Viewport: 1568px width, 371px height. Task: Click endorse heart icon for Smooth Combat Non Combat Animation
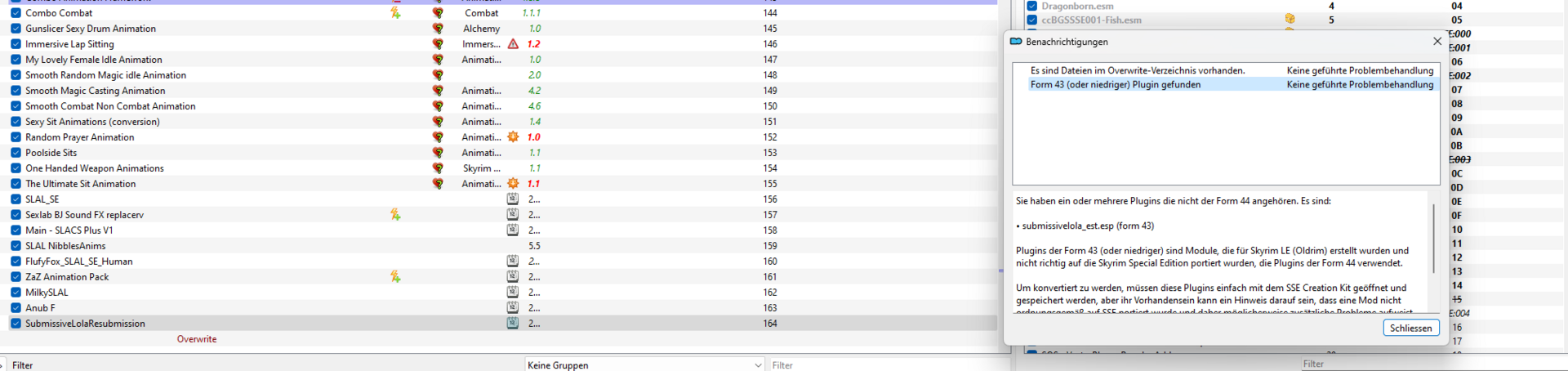coord(438,106)
